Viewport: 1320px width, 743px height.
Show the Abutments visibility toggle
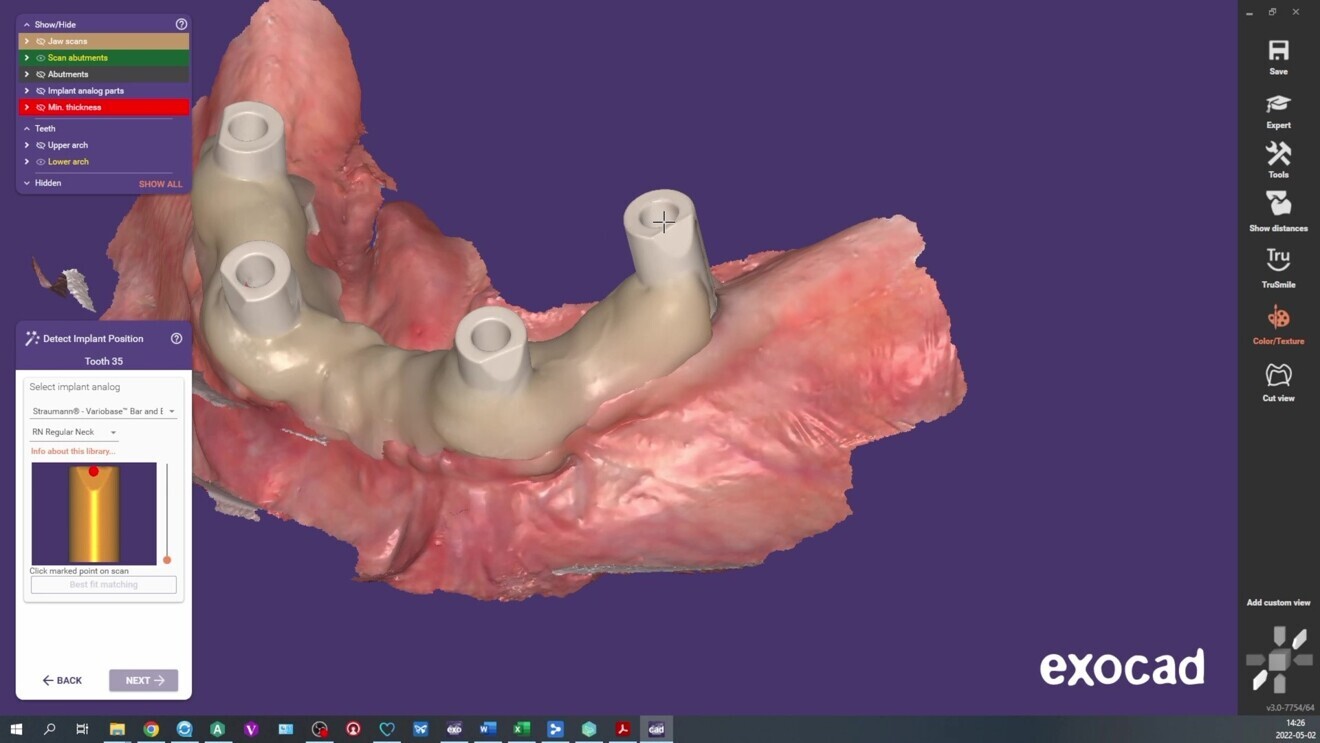click(x=40, y=73)
